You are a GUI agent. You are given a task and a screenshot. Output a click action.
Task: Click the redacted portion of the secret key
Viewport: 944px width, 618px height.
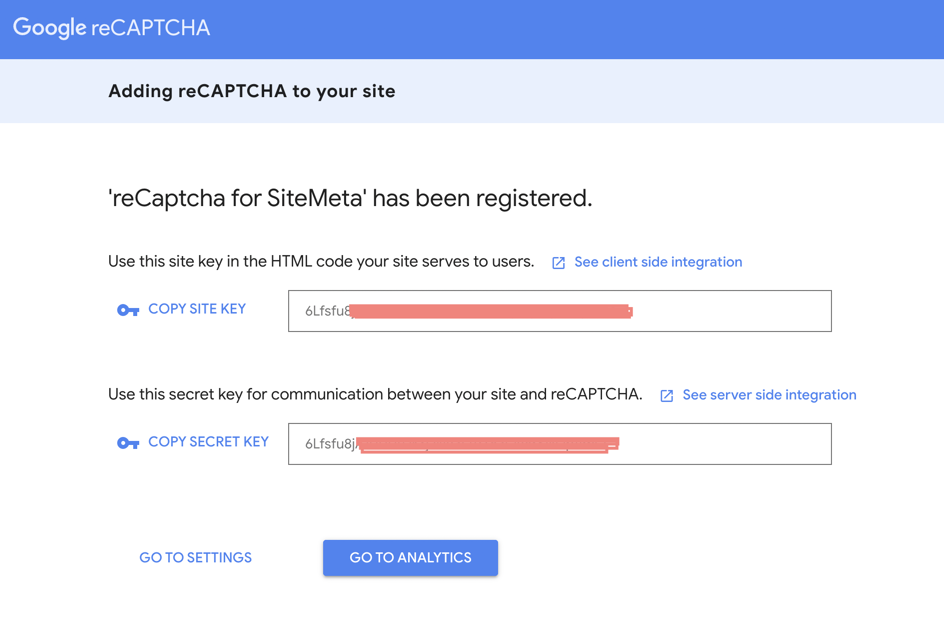tap(488, 445)
